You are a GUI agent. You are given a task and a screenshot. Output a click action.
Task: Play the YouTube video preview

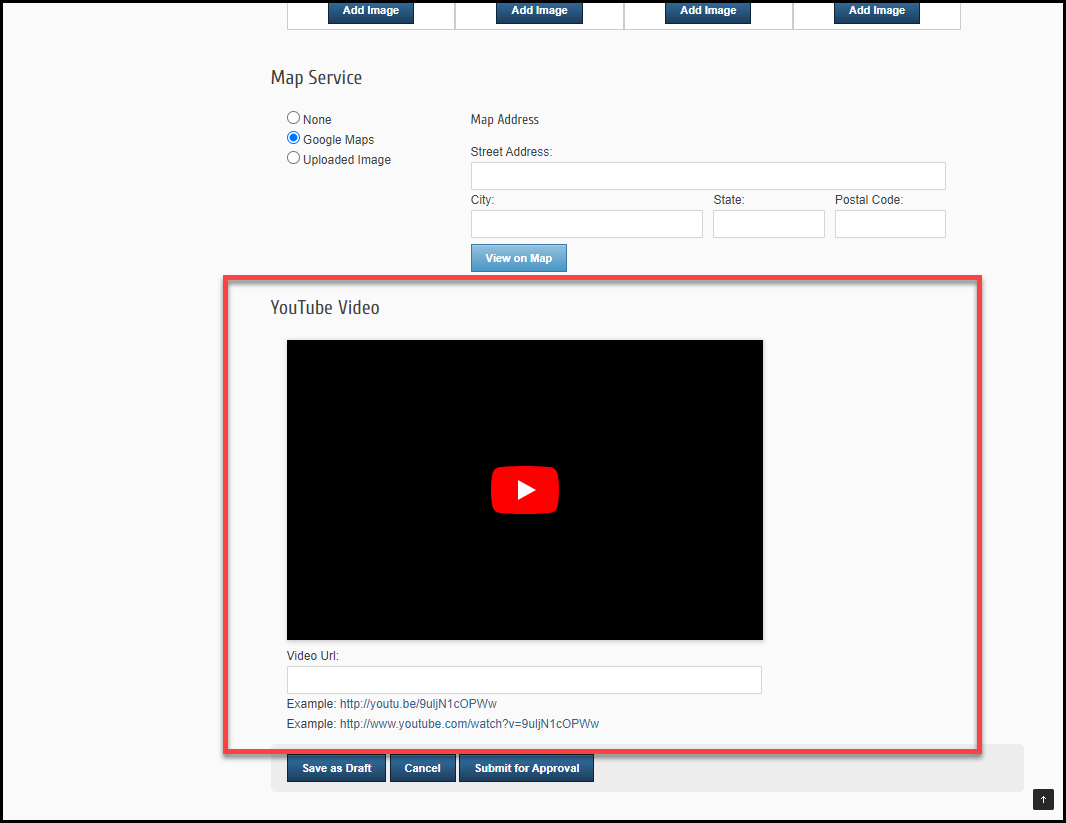click(524, 489)
